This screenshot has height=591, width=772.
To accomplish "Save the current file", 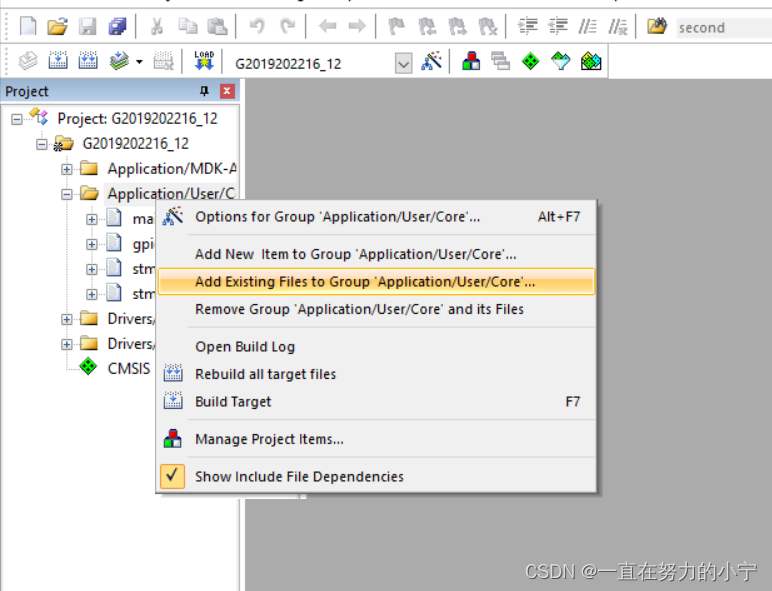I will click(x=87, y=26).
